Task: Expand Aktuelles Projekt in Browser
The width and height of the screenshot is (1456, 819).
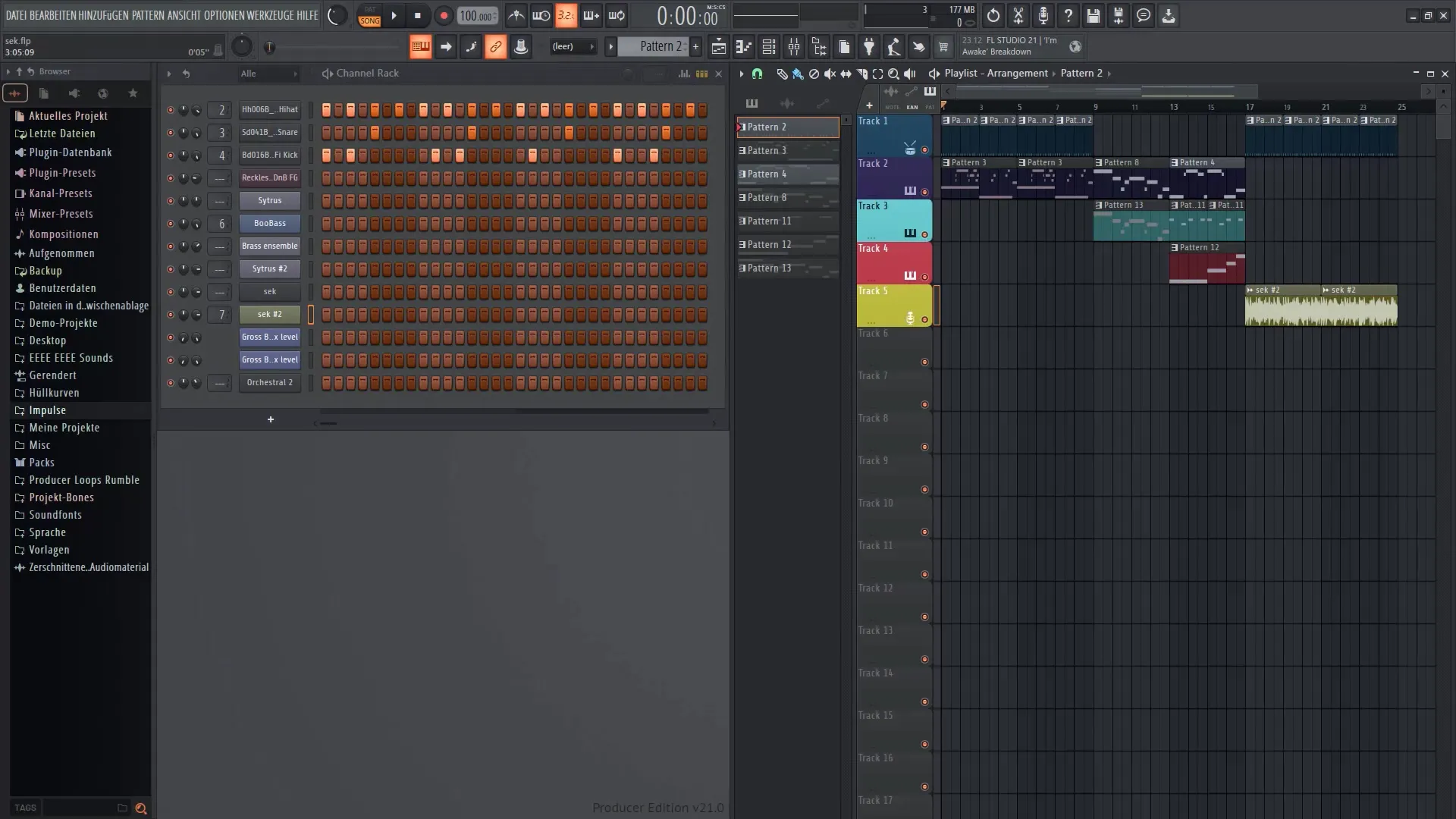Action: [68, 116]
